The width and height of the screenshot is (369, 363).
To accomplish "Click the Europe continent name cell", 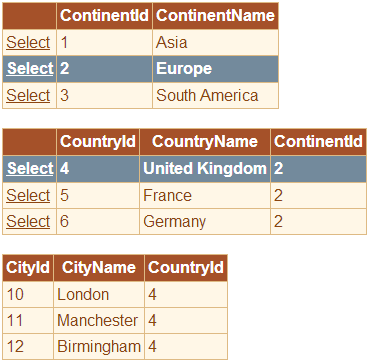I will pos(215,69).
